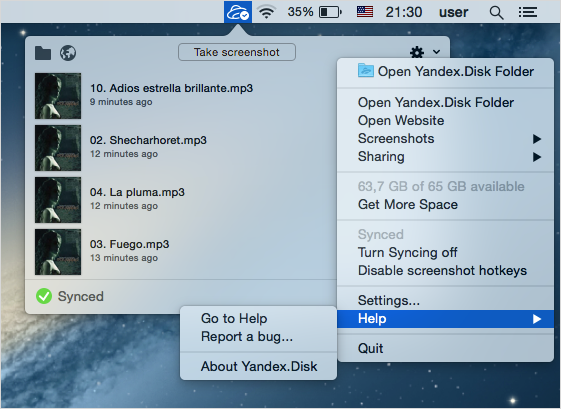Select Report a bug... entry
Screen dimensions: 561x409
(x=247, y=336)
